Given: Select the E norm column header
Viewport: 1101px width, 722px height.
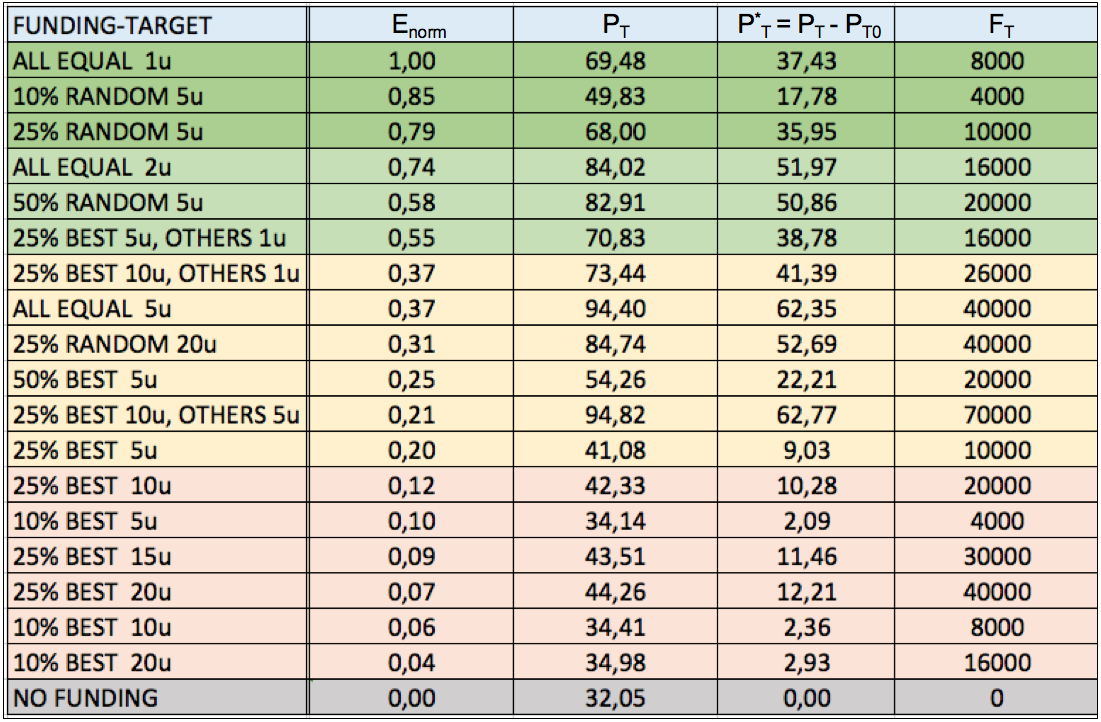Looking at the screenshot, I should click(x=418, y=26).
